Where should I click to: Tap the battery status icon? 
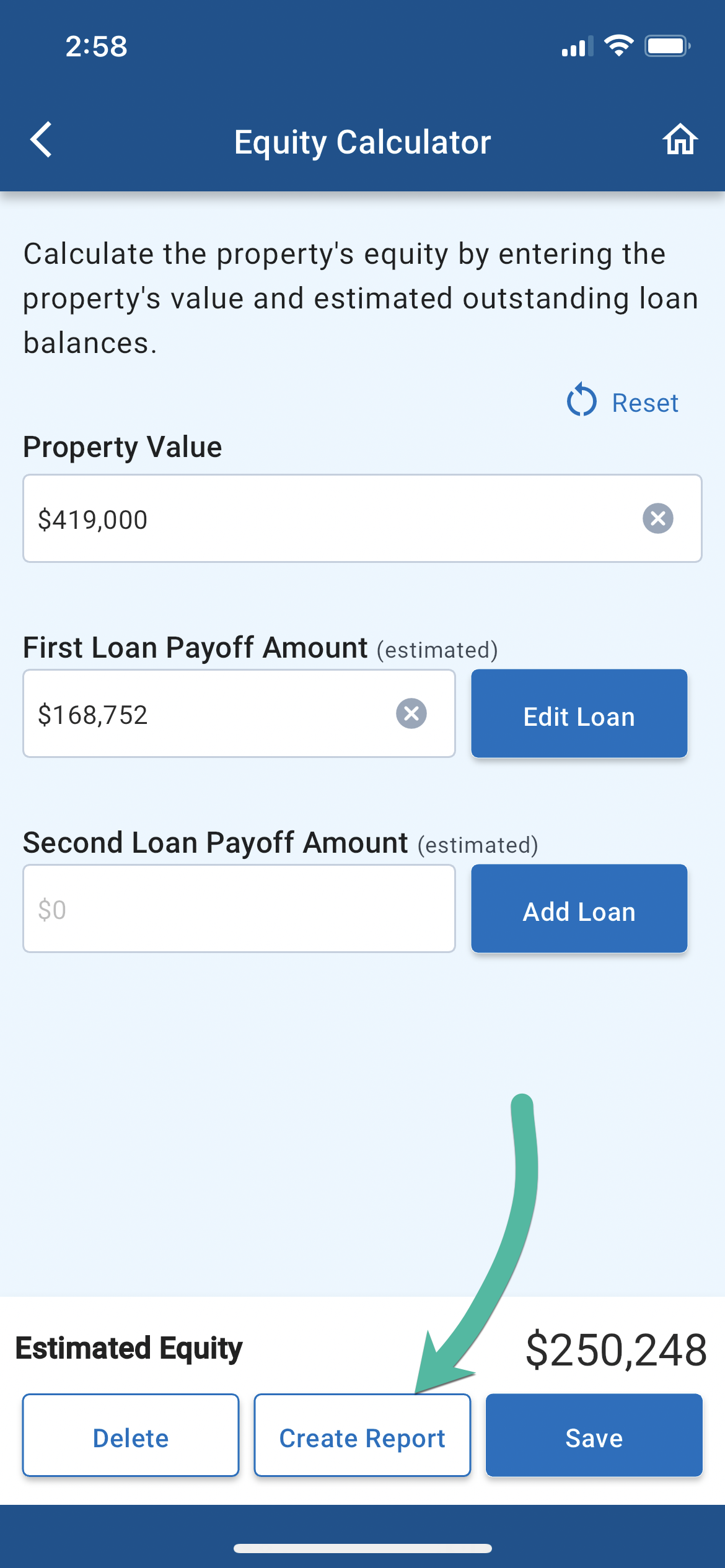(667, 46)
